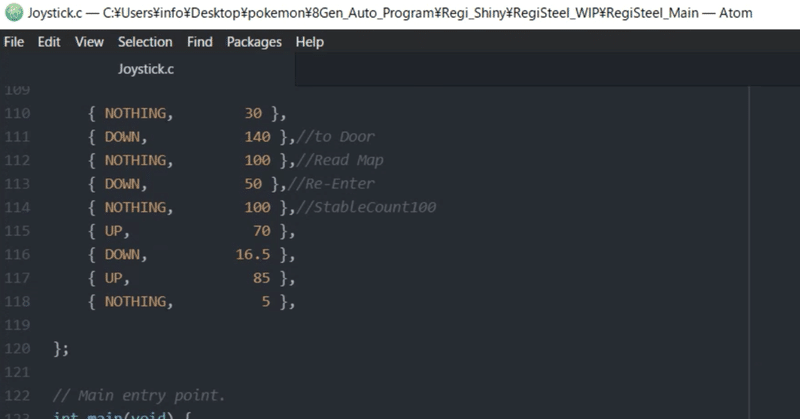Viewport: 800px width, 419px height.
Task: Click the '//StableCount100' comment
Action: 366,207
